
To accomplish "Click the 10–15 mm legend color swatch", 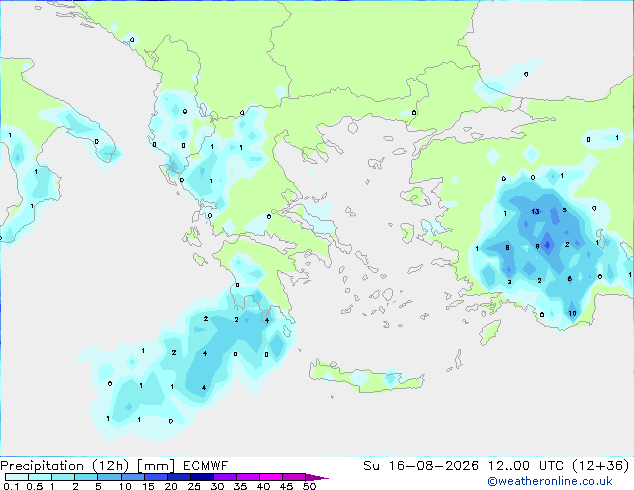I will [133, 477].
